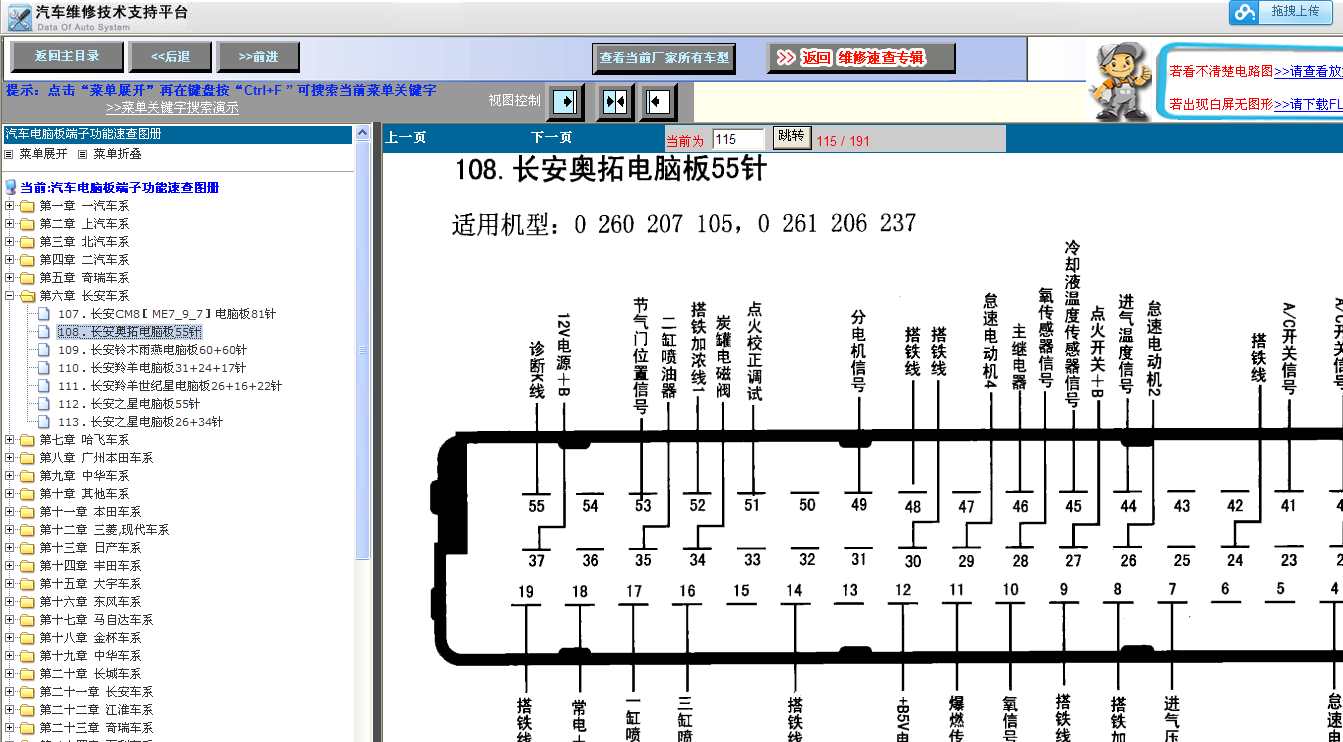Select 第十二章 三菱,现代车系 chapter
Image resolution: width=1343 pixels, height=742 pixels.
(x=104, y=530)
